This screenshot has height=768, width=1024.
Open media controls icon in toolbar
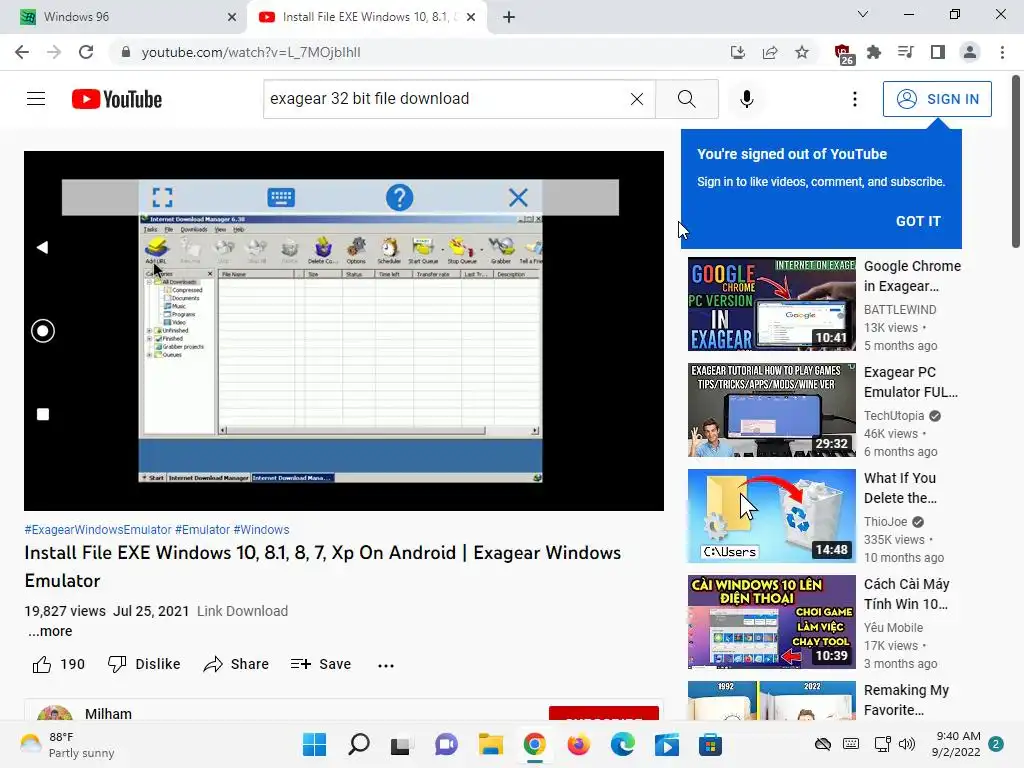tap(906, 52)
